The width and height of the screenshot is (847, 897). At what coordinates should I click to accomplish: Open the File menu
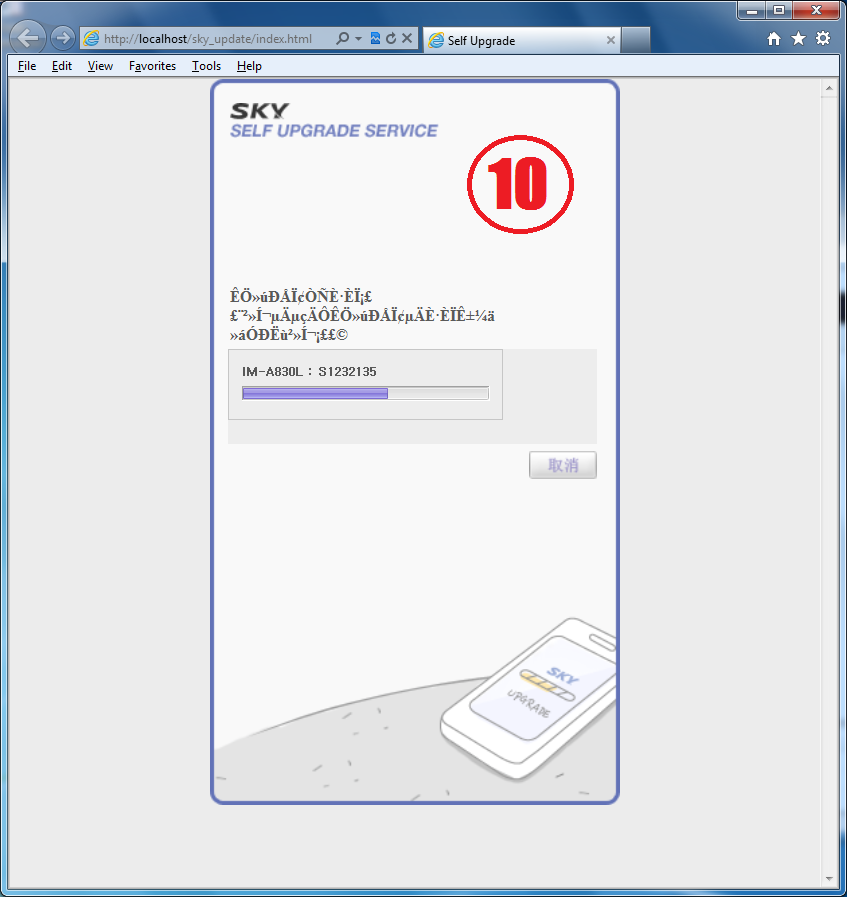27,66
